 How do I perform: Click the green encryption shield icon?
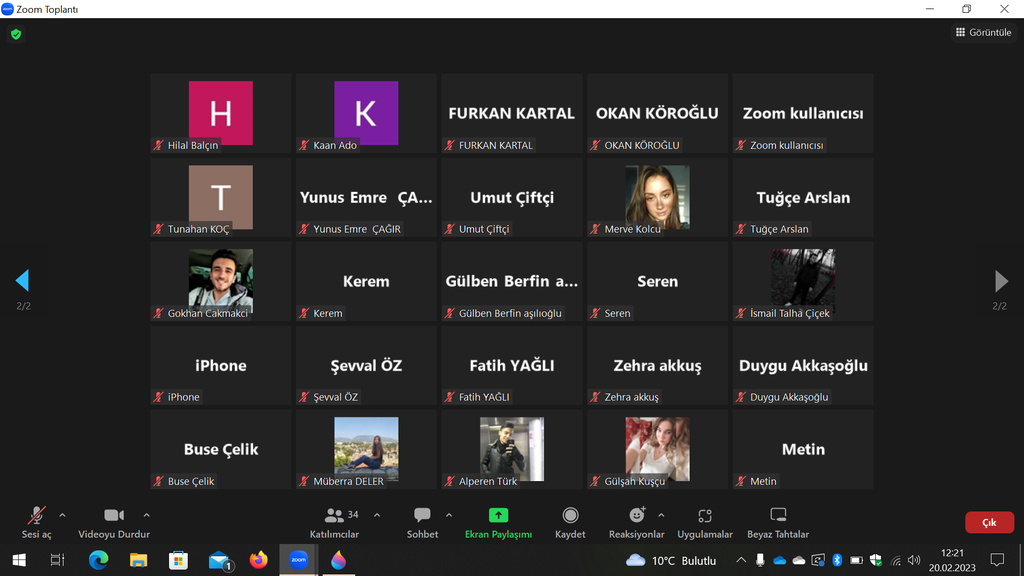[16, 34]
